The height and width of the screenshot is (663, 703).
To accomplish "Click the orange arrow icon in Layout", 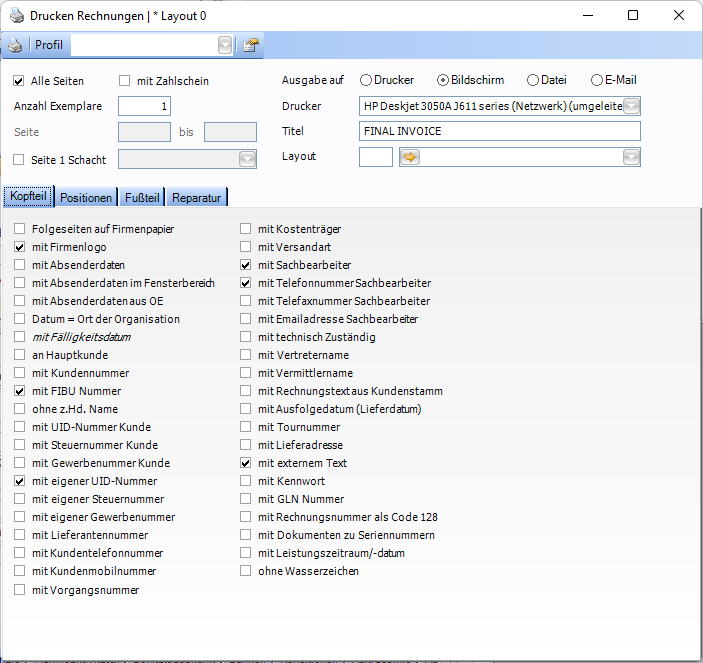I will click(410, 157).
